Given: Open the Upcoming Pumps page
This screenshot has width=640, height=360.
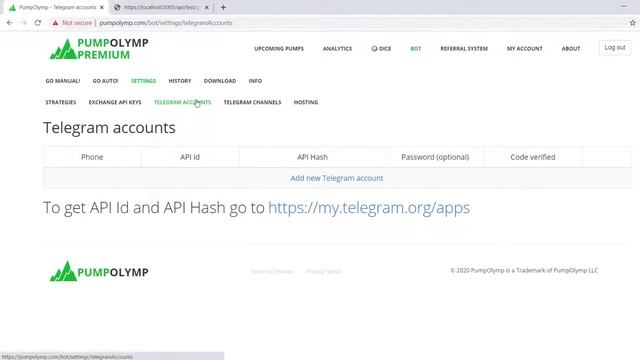Looking at the screenshot, I should 279,49.
